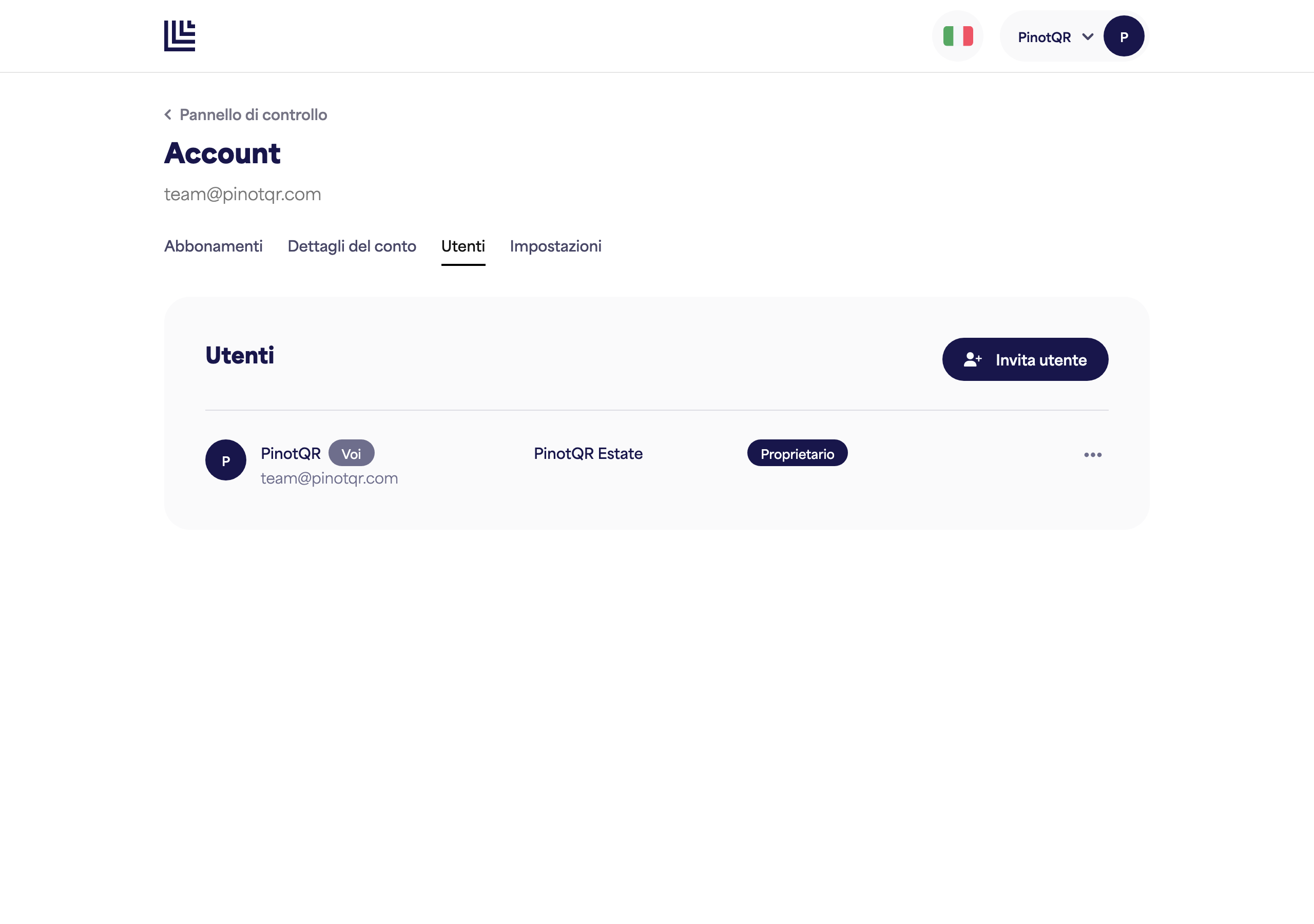Click the P avatar in the user row
1314x924 pixels.
pos(225,460)
